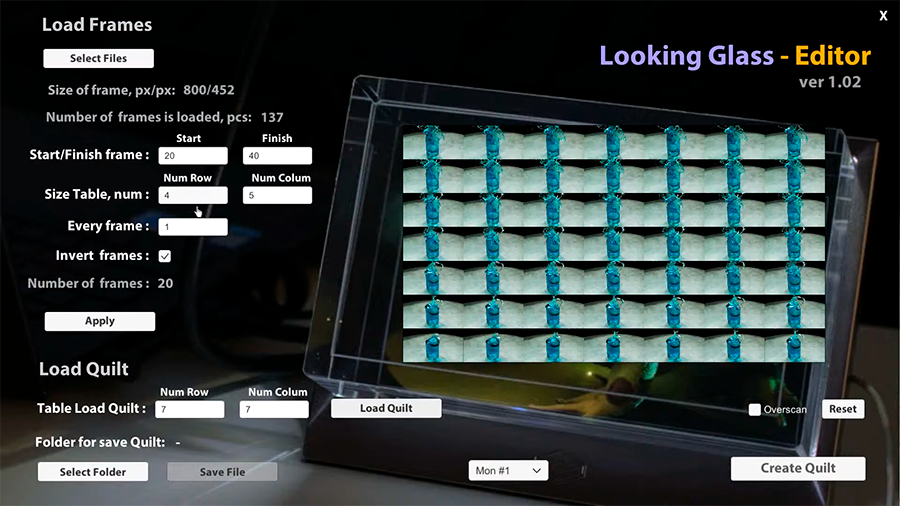Click the Select Files button
This screenshot has height=506, width=900.
98,58
